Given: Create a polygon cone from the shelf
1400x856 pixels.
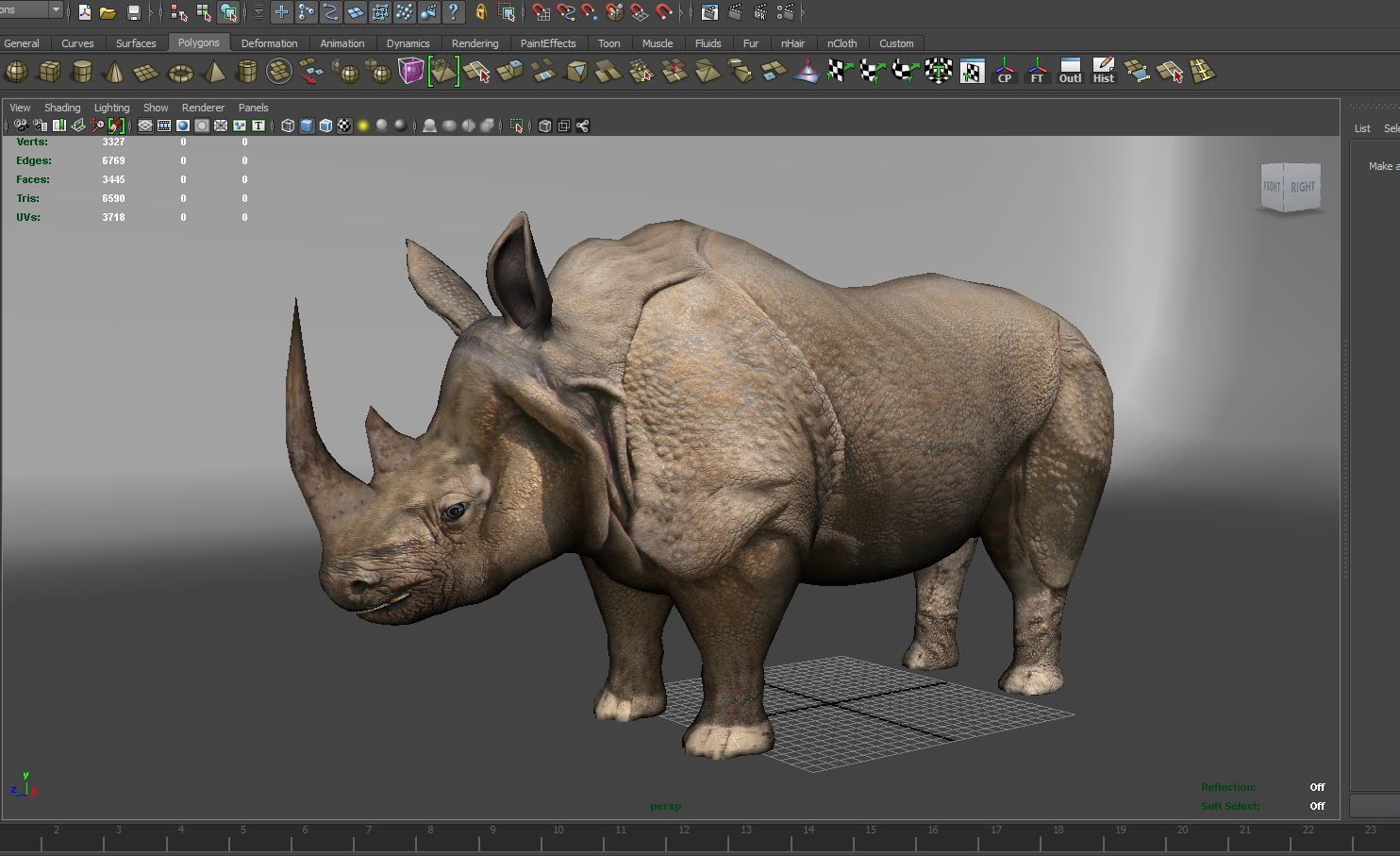Looking at the screenshot, I should 114,72.
